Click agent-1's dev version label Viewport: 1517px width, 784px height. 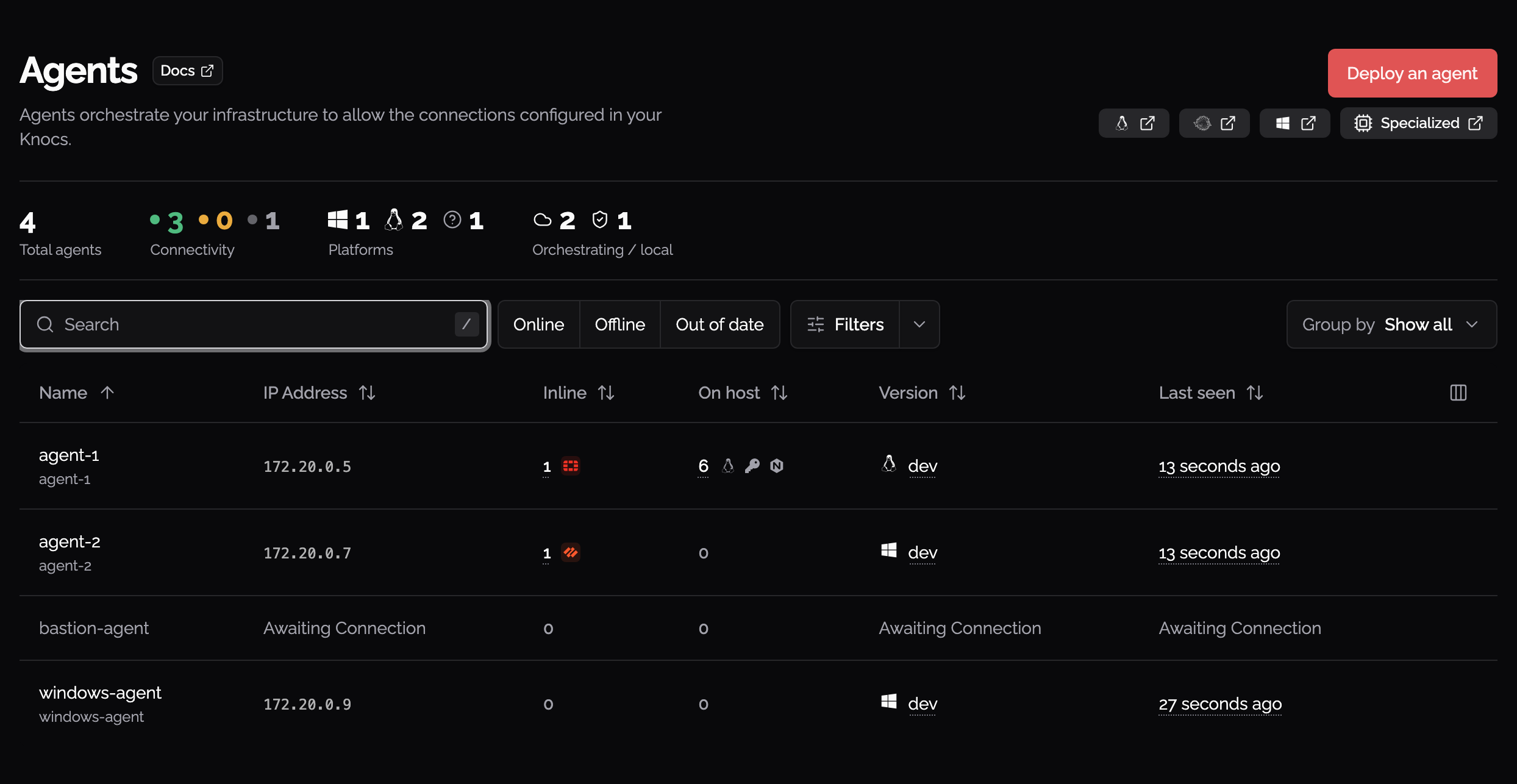(x=923, y=466)
